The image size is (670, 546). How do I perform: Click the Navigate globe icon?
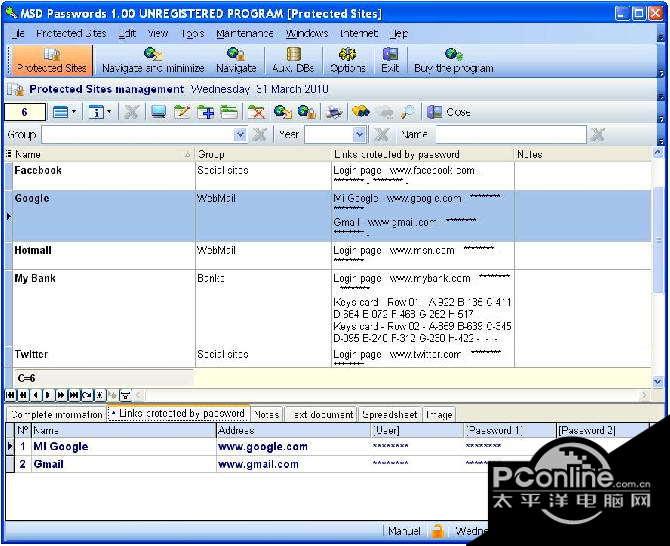236,54
